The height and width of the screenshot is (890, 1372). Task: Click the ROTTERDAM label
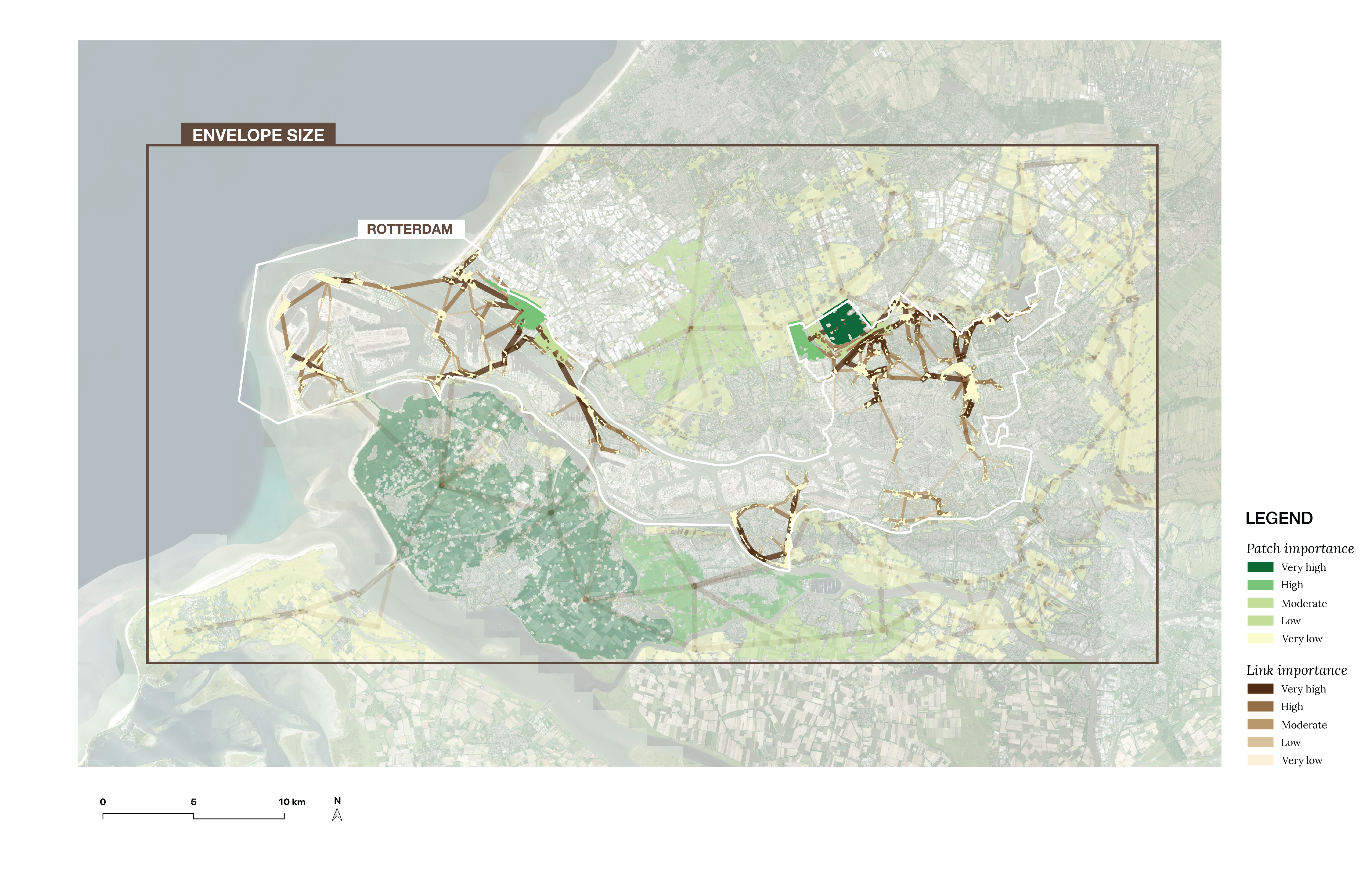click(410, 229)
